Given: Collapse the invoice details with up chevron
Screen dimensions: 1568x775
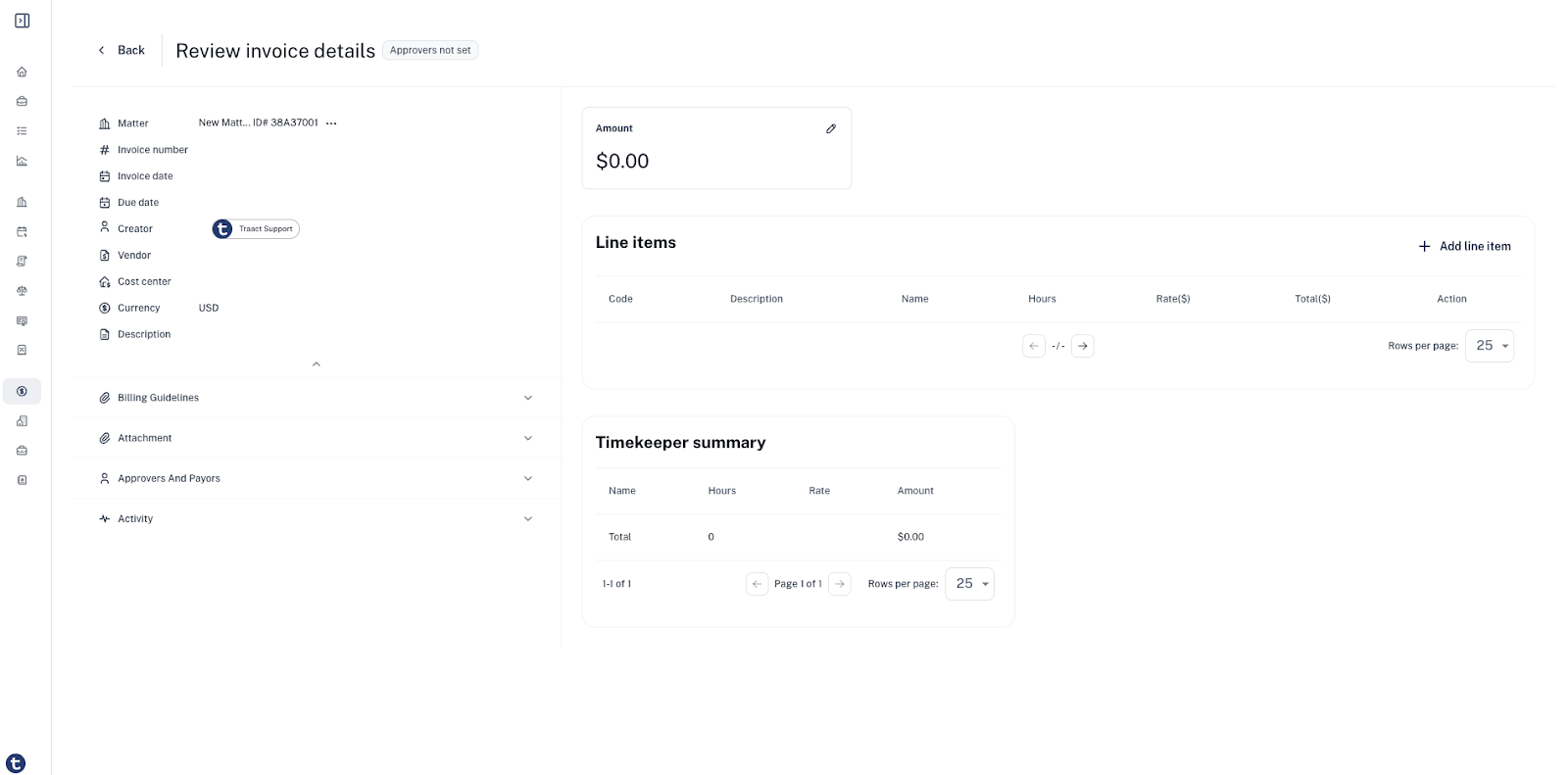Looking at the screenshot, I should click(316, 364).
